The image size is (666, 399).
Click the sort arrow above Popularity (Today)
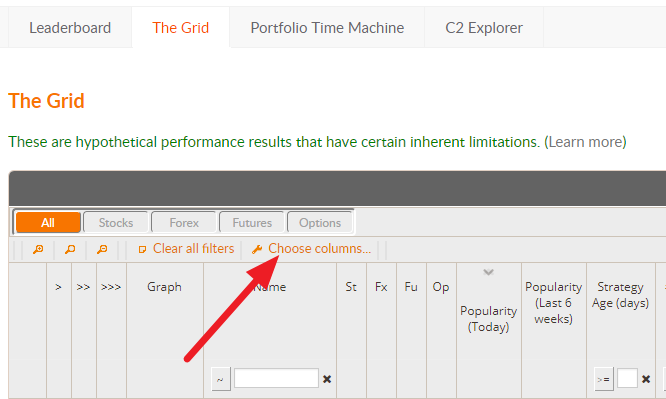click(x=488, y=272)
